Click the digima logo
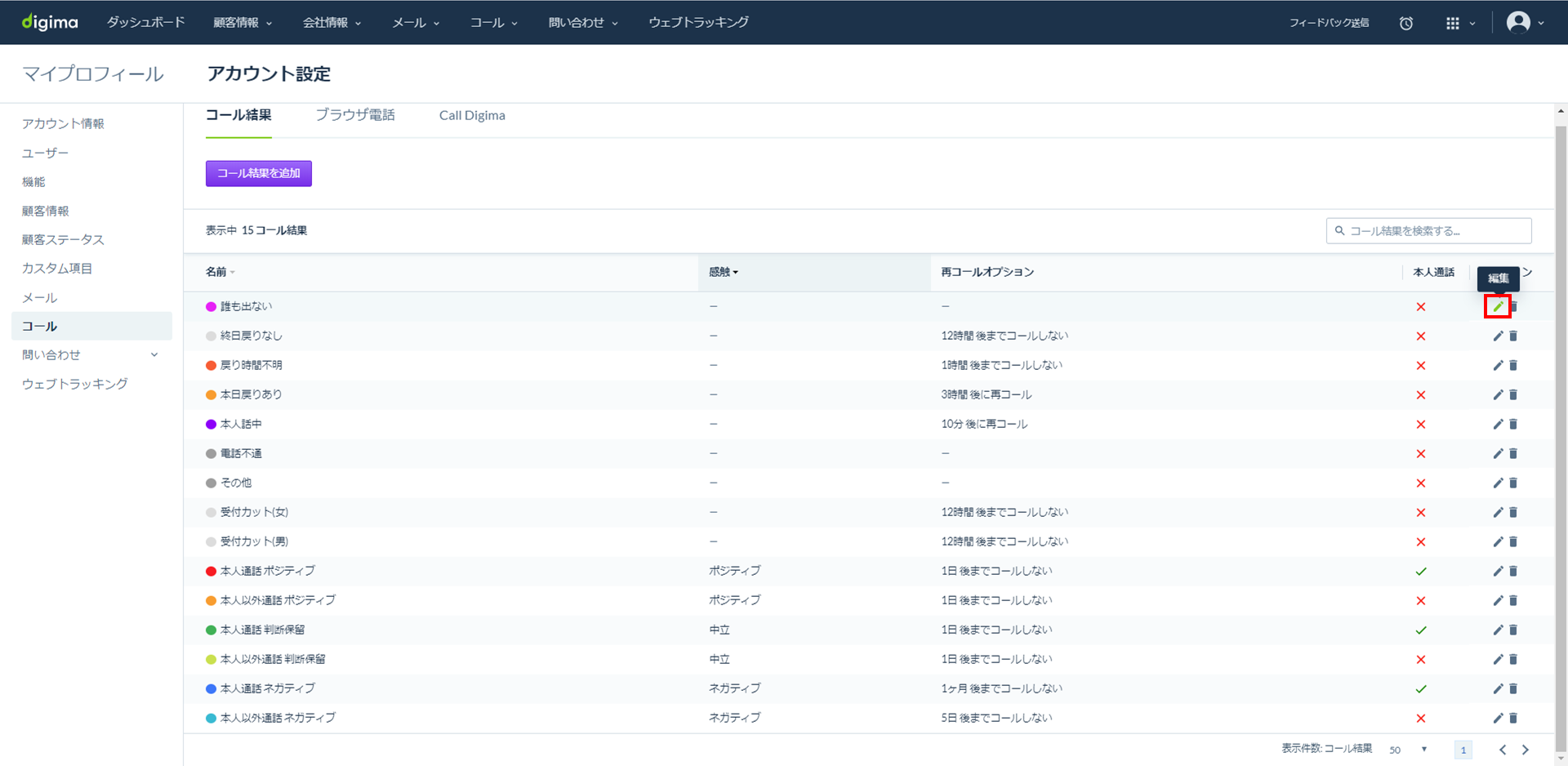 point(50,22)
